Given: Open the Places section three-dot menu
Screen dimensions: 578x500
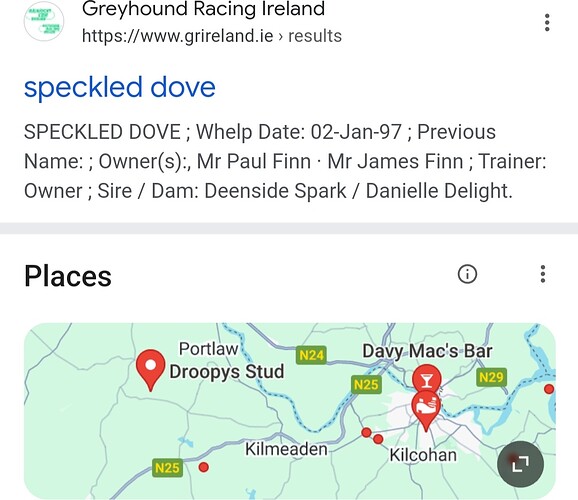Looking at the screenshot, I should point(543,274).
